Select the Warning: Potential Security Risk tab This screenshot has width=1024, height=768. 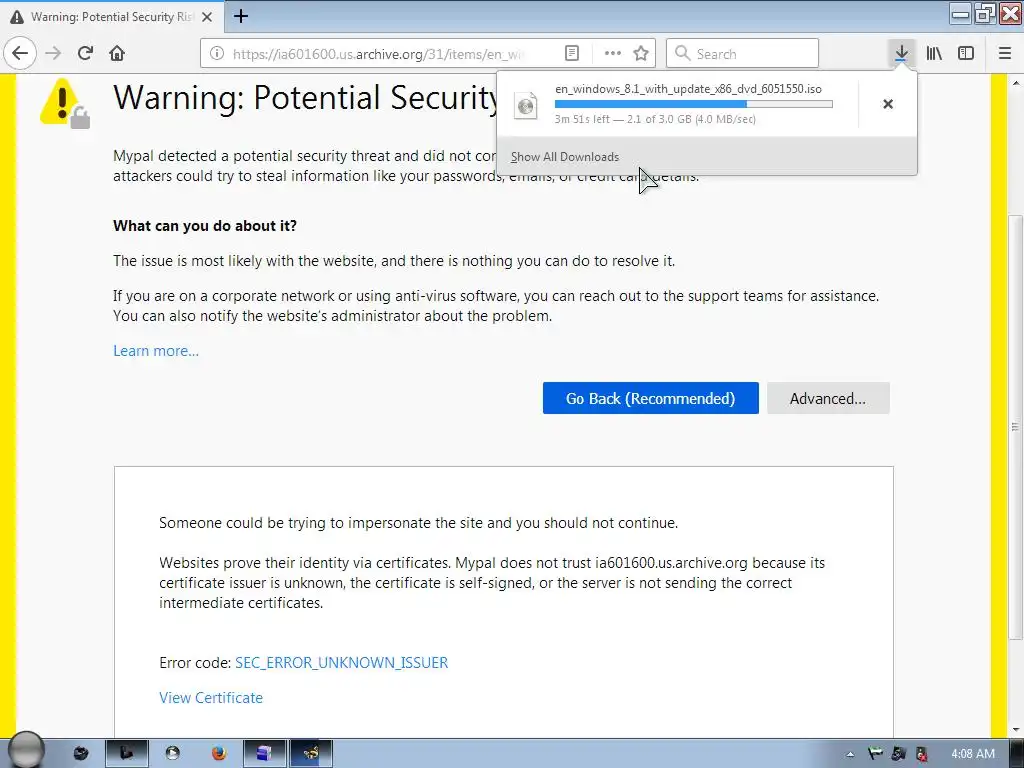click(112, 17)
